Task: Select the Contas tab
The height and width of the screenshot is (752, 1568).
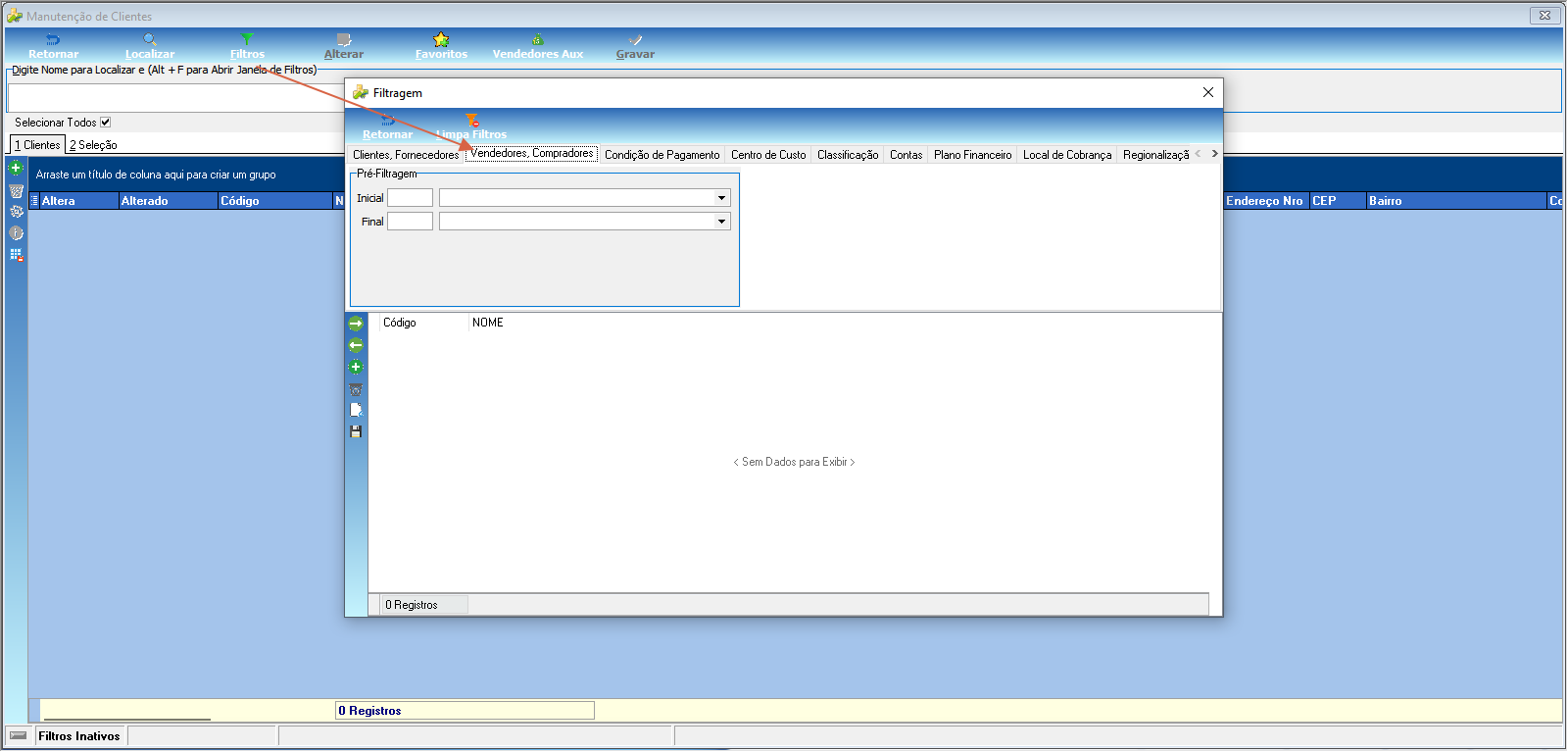Action: click(x=906, y=155)
